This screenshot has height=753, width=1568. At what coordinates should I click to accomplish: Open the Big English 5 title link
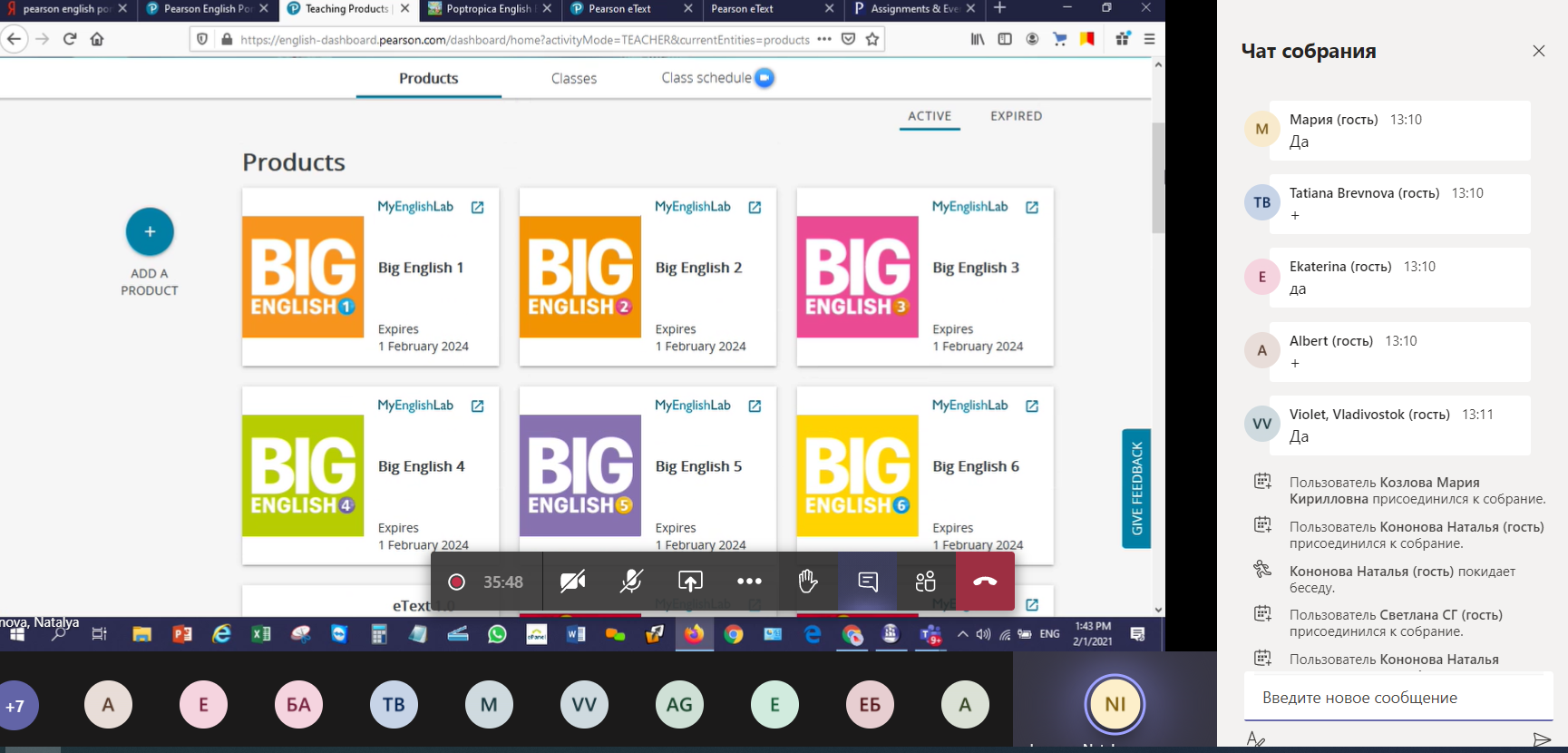698,466
